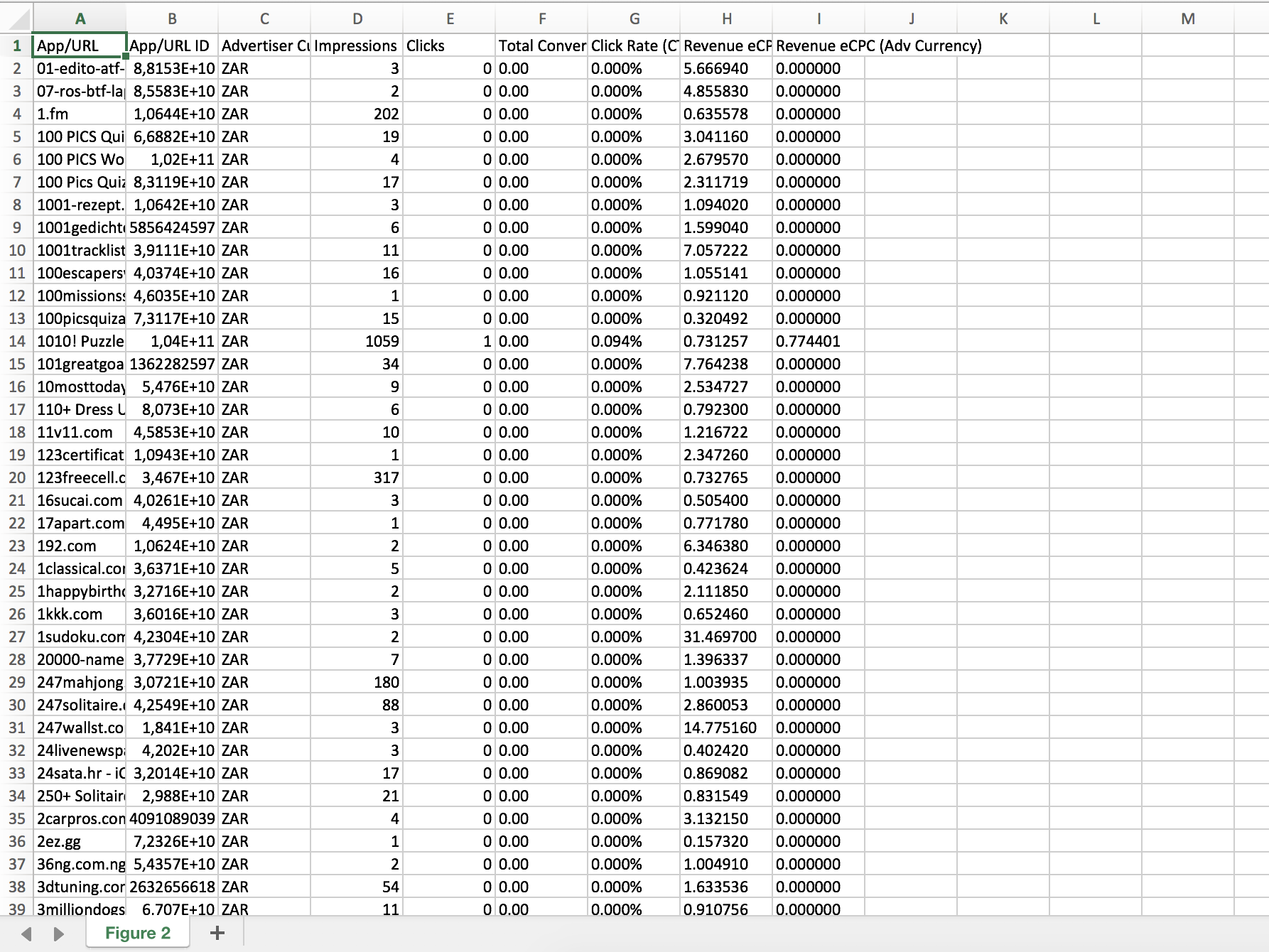Select row 14 header
The width and height of the screenshot is (1269, 952).
16,341
